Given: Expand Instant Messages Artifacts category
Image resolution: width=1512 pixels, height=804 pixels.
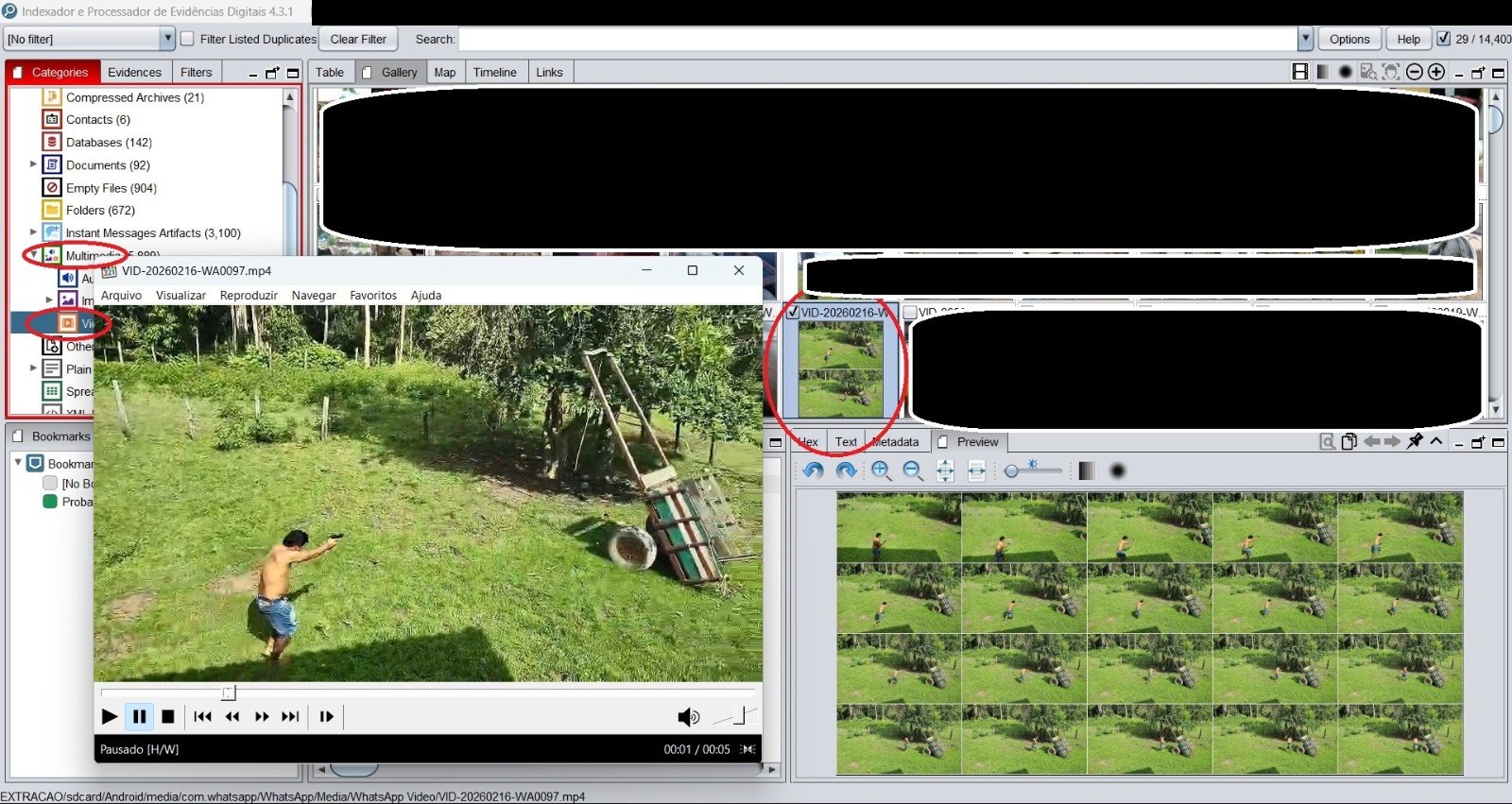Looking at the screenshot, I should tap(33, 232).
